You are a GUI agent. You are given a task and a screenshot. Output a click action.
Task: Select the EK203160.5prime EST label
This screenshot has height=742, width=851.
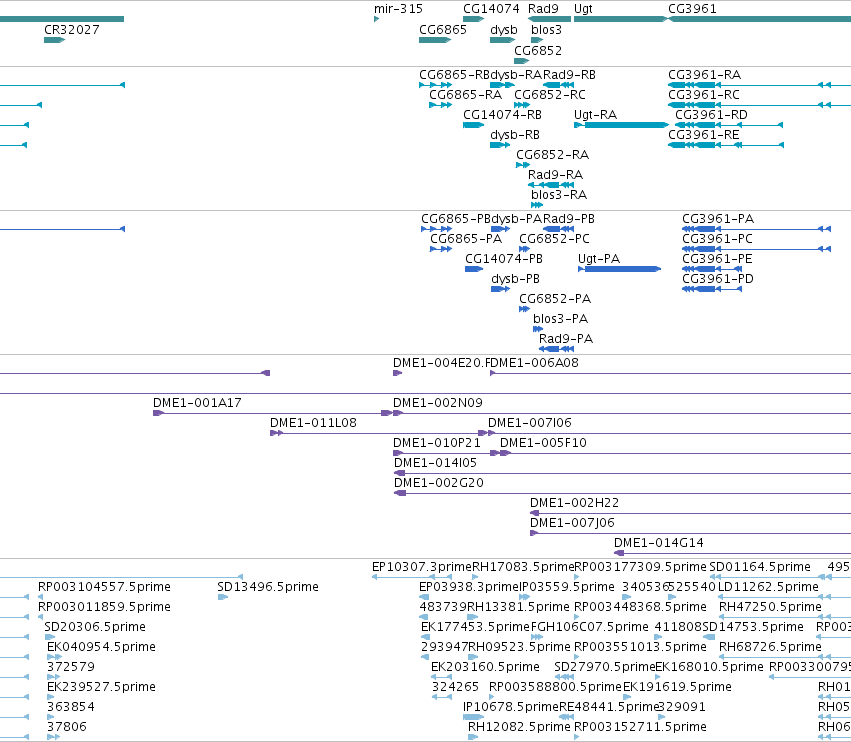click(x=485, y=667)
